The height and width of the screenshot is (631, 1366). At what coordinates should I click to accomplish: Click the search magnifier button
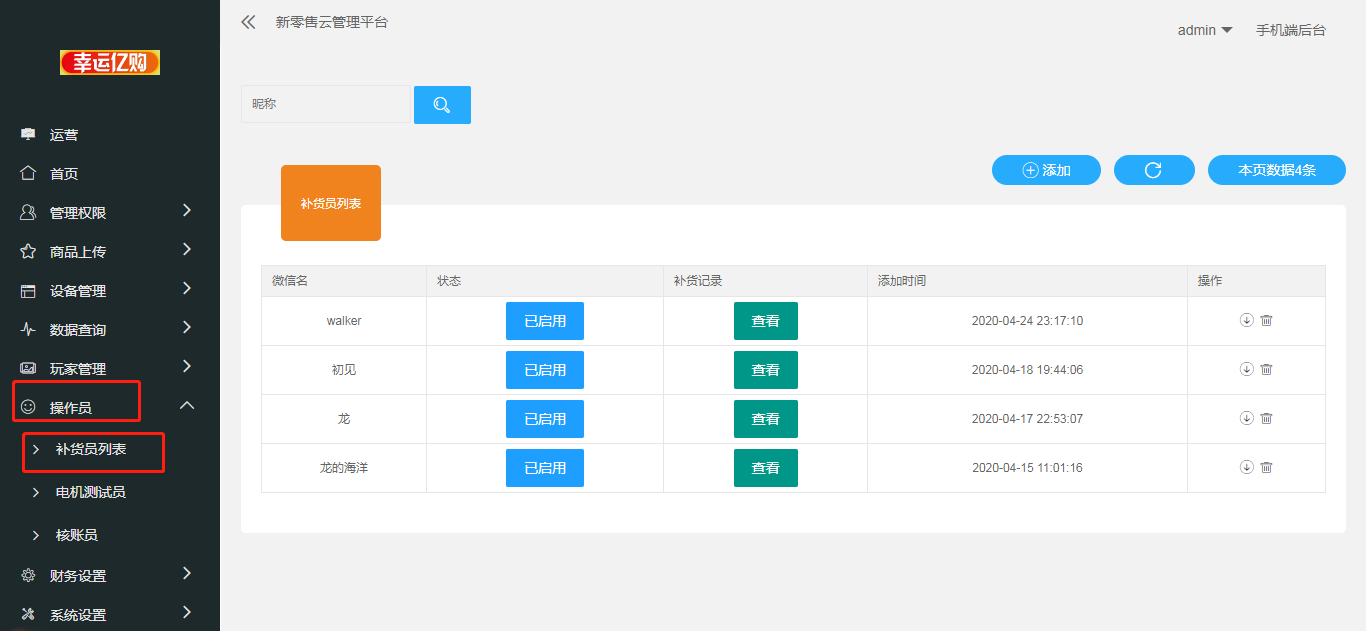coord(442,105)
